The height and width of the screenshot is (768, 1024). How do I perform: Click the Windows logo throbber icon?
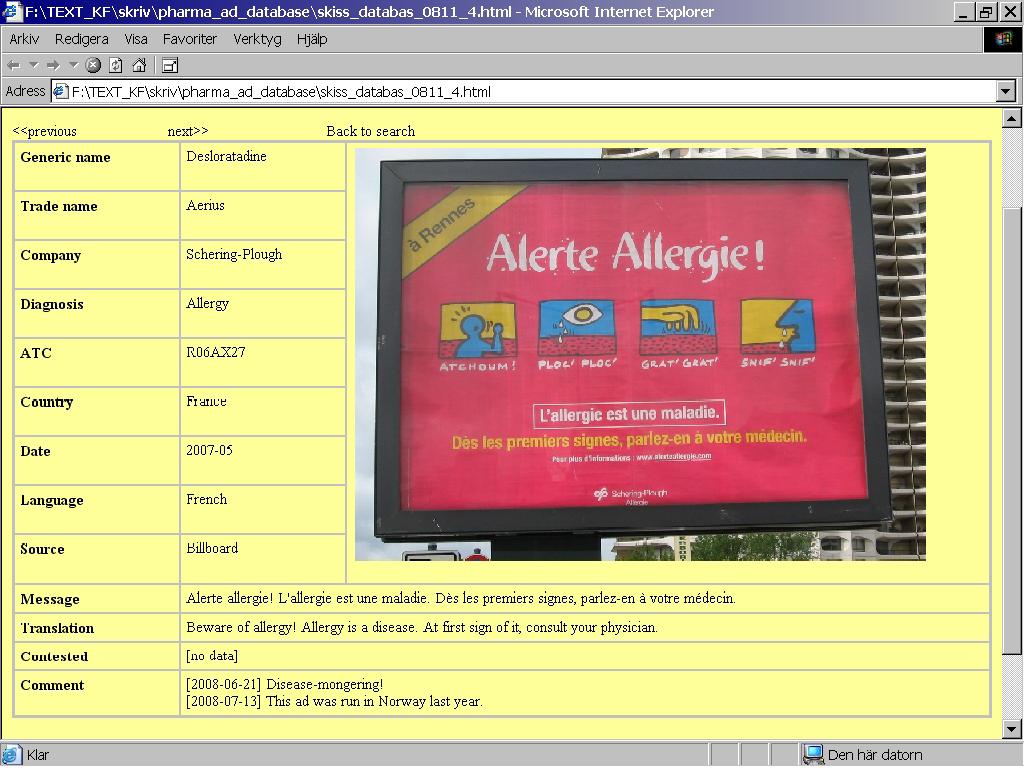point(1003,39)
